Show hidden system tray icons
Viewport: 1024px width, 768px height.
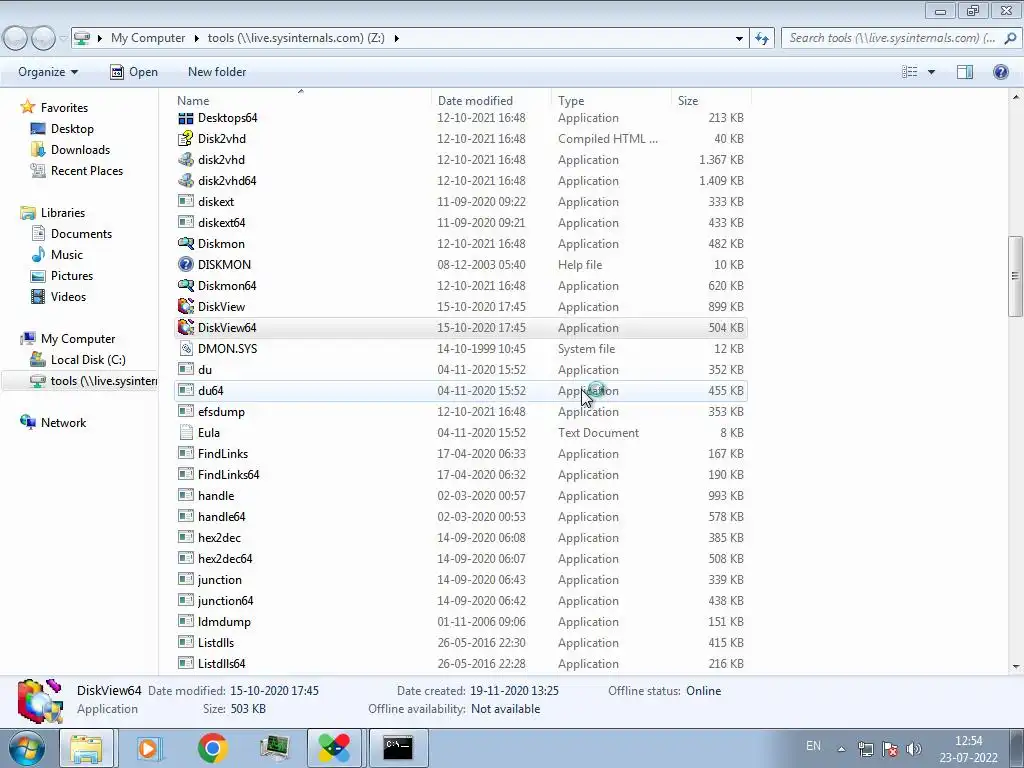pyautogui.click(x=842, y=749)
